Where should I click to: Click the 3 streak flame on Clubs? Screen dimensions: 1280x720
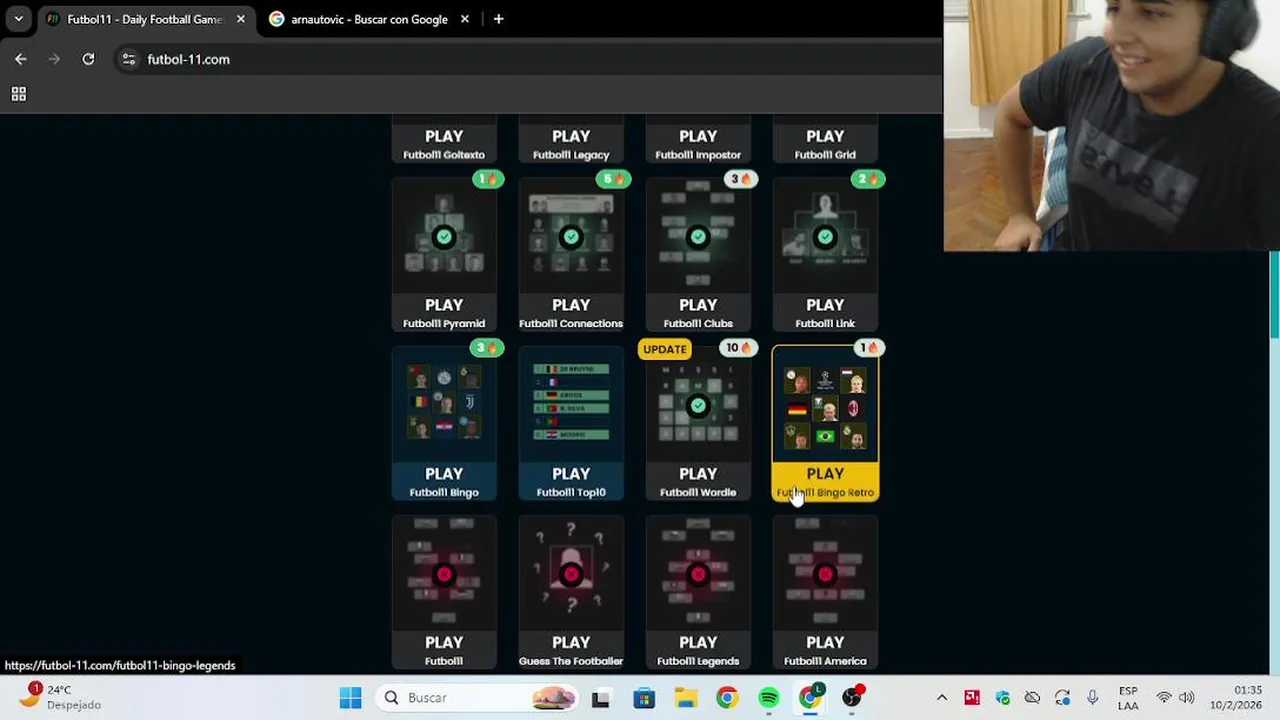pyautogui.click(x=740, y=179)
